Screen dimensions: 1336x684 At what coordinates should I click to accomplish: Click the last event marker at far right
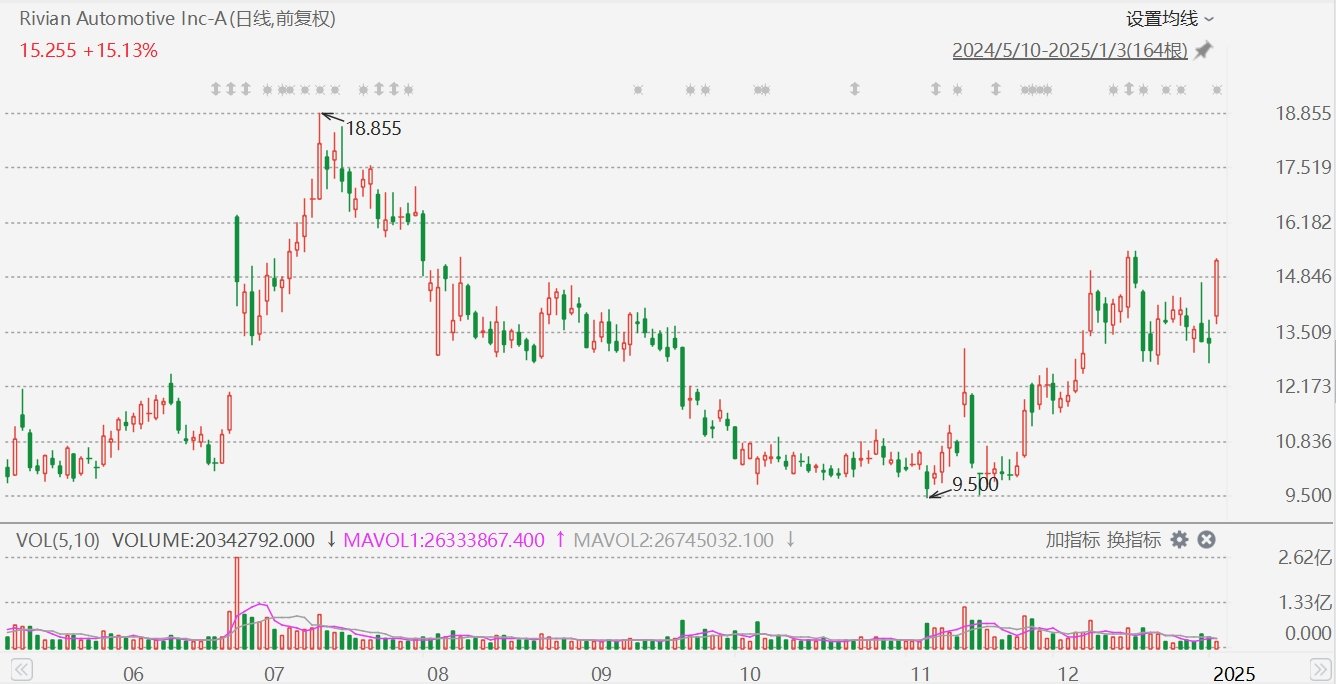pos(1217,89)
